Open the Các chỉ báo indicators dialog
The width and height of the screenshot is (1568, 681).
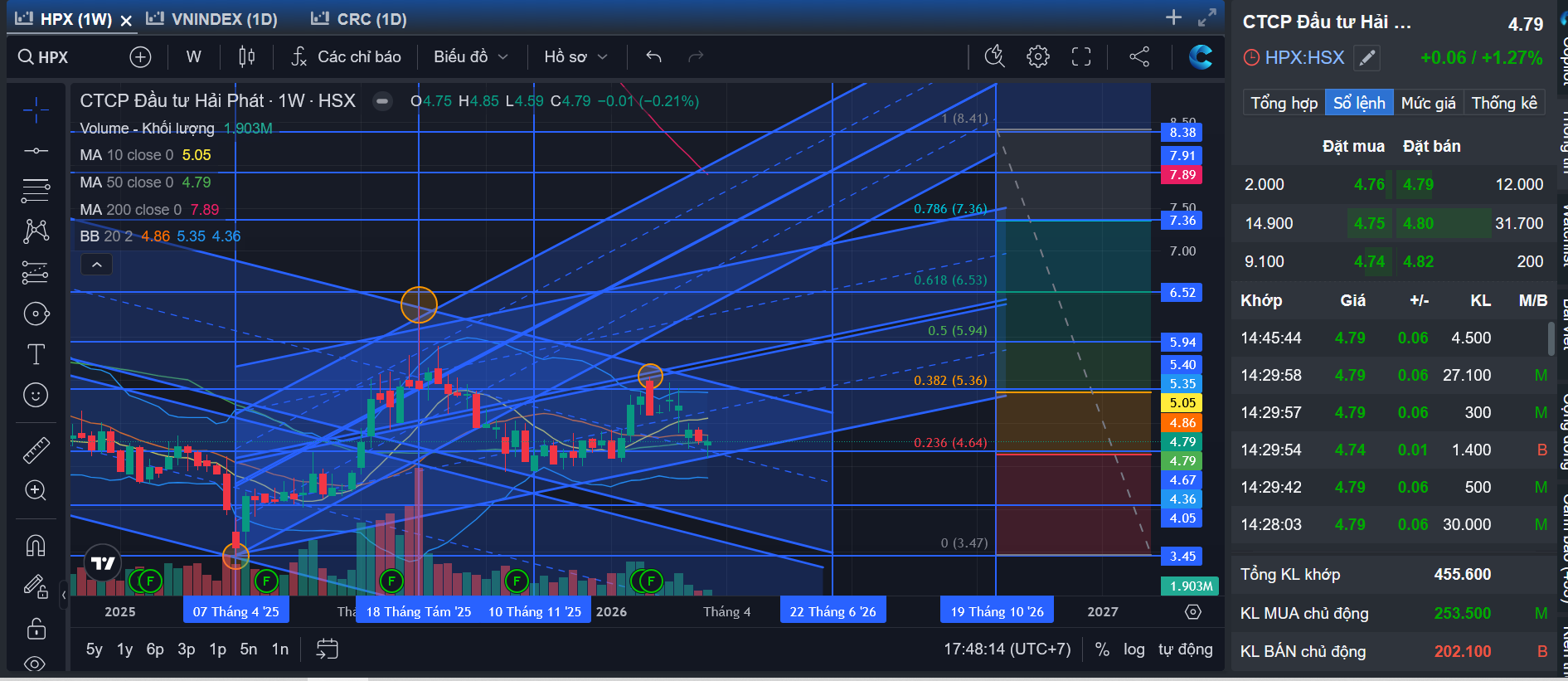coord(346,57)
